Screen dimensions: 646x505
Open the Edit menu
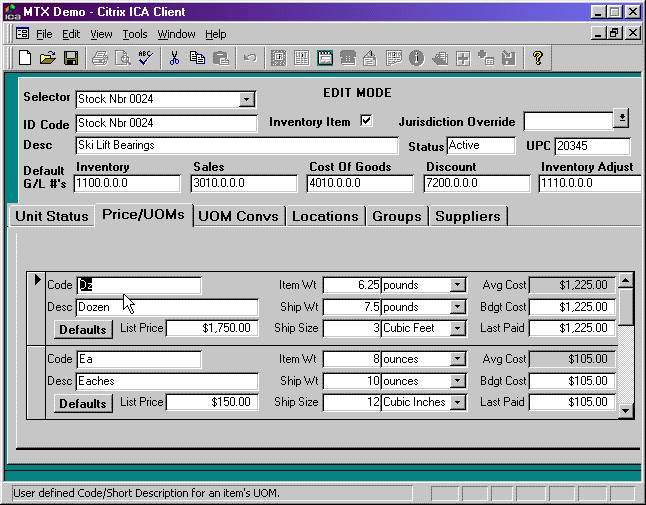(71, 34)
